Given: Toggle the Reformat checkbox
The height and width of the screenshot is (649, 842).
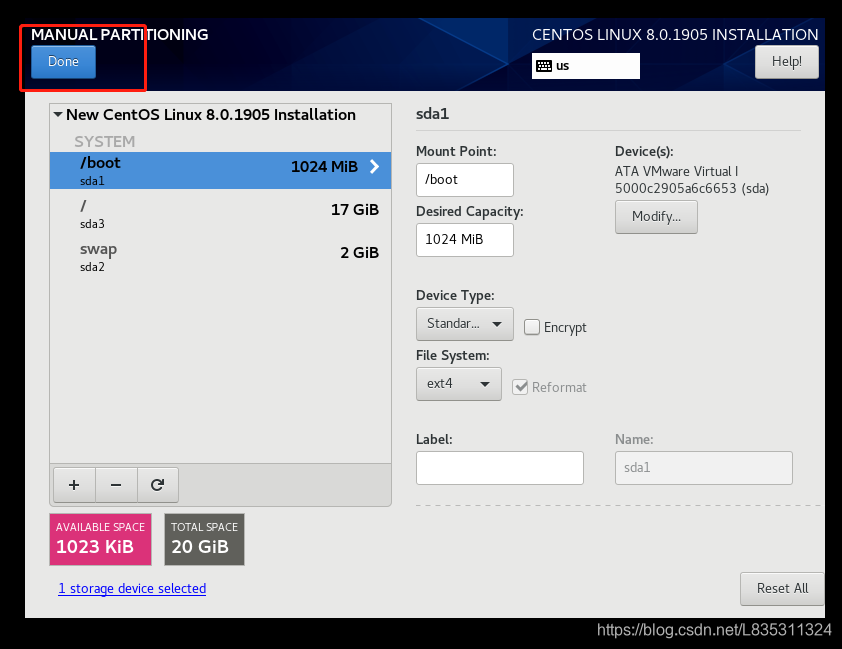Looking at the screenshot, I should click(520, 387).
